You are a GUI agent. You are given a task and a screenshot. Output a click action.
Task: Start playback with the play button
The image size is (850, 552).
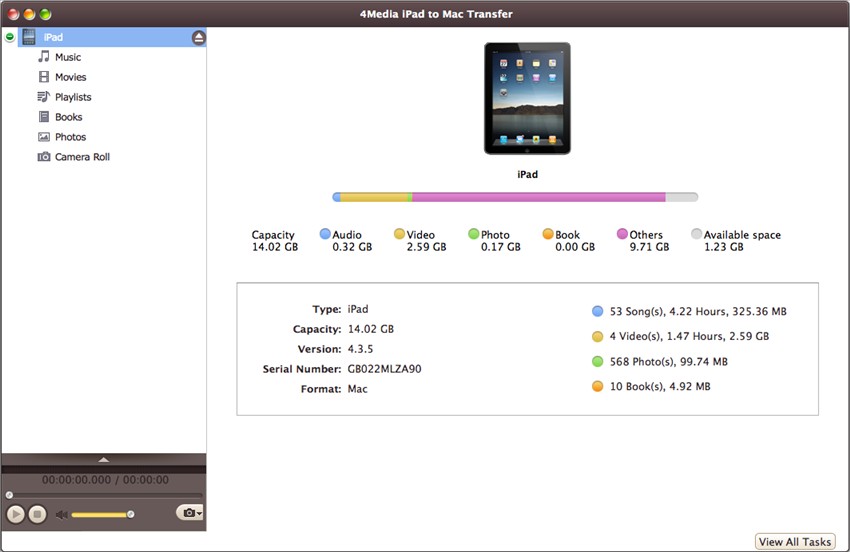pyautogui.click(x=16, y=514)
